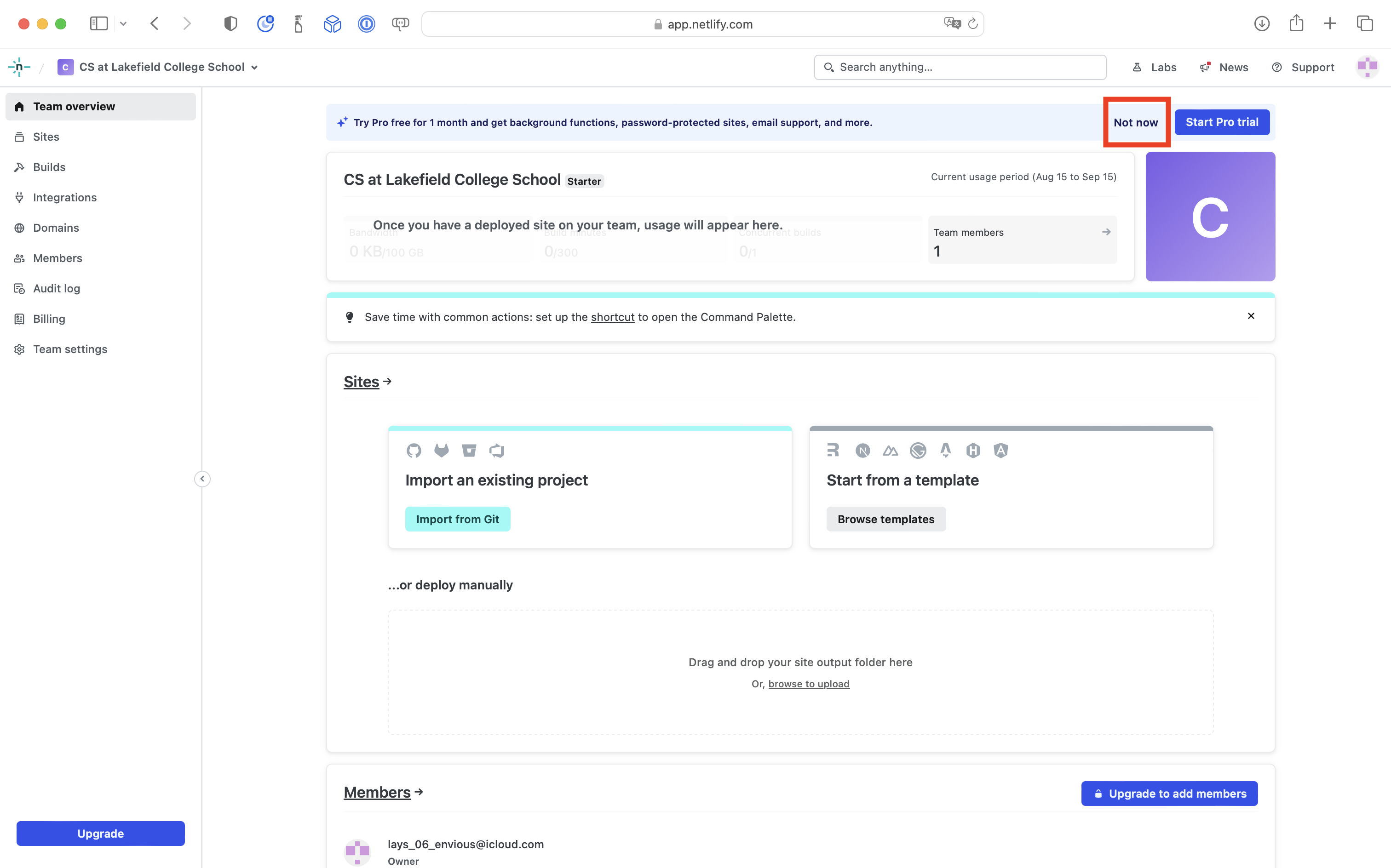Expand the Safari sidebar options chevron

point(123,23)
